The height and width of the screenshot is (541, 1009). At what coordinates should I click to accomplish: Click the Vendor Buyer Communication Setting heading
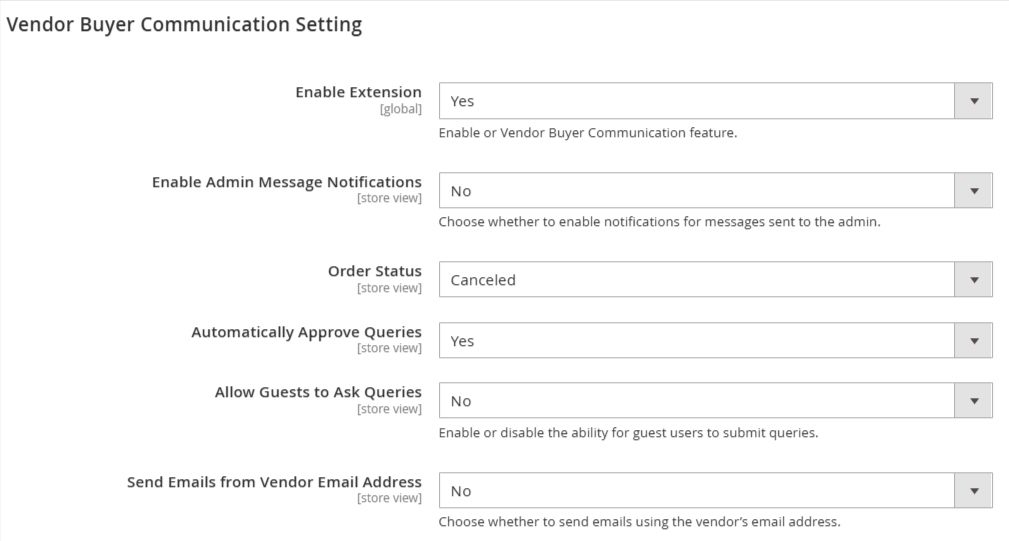(184, 24)
